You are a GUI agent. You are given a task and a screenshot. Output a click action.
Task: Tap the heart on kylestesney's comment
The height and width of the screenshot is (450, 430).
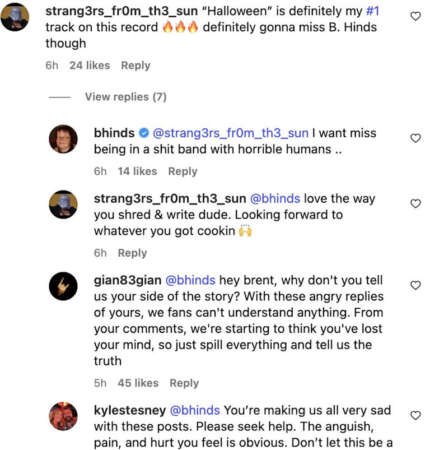point(415,415)
